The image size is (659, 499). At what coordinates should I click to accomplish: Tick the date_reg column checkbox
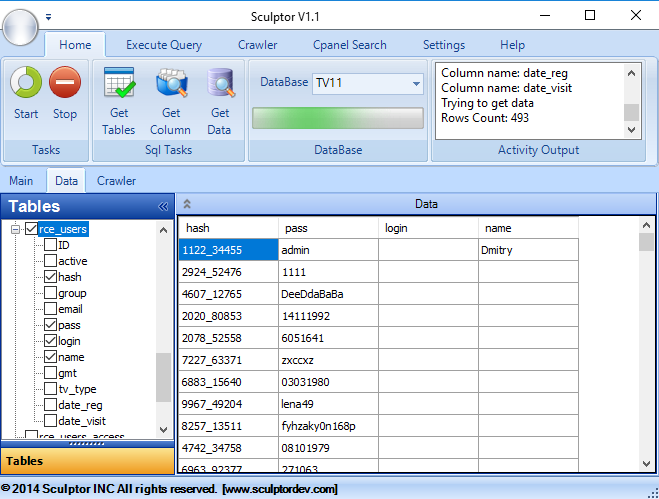(50, 405)
